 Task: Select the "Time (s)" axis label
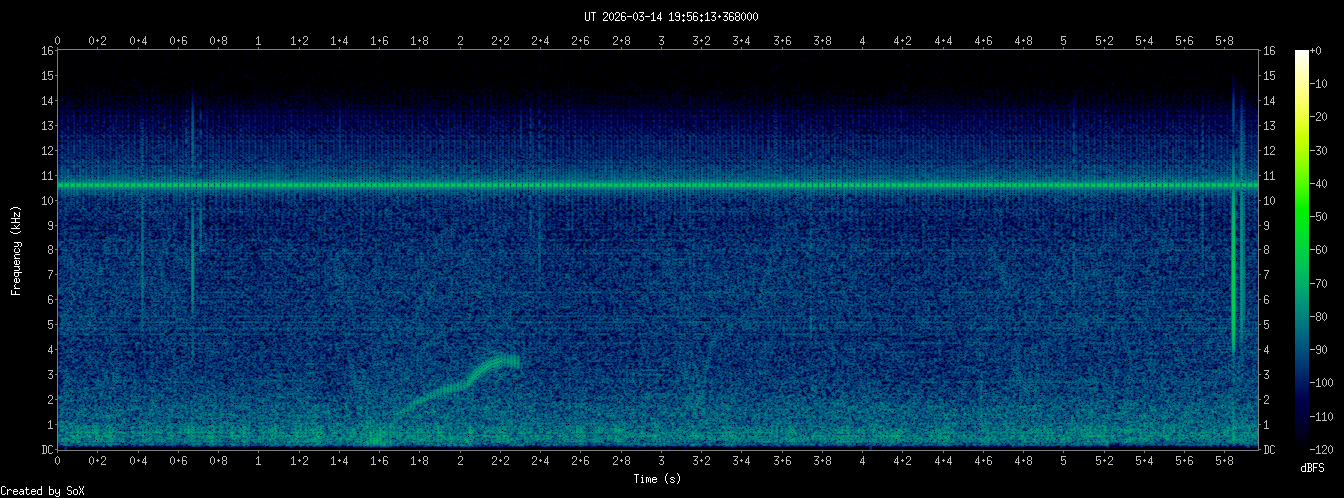tap(657, 479)
